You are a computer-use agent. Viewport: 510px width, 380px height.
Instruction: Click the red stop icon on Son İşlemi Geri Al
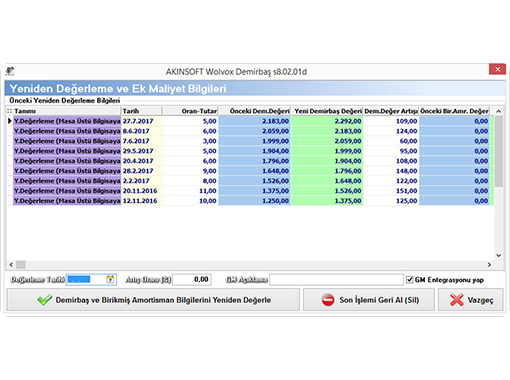pyautogui.click(x=328, y=300)
